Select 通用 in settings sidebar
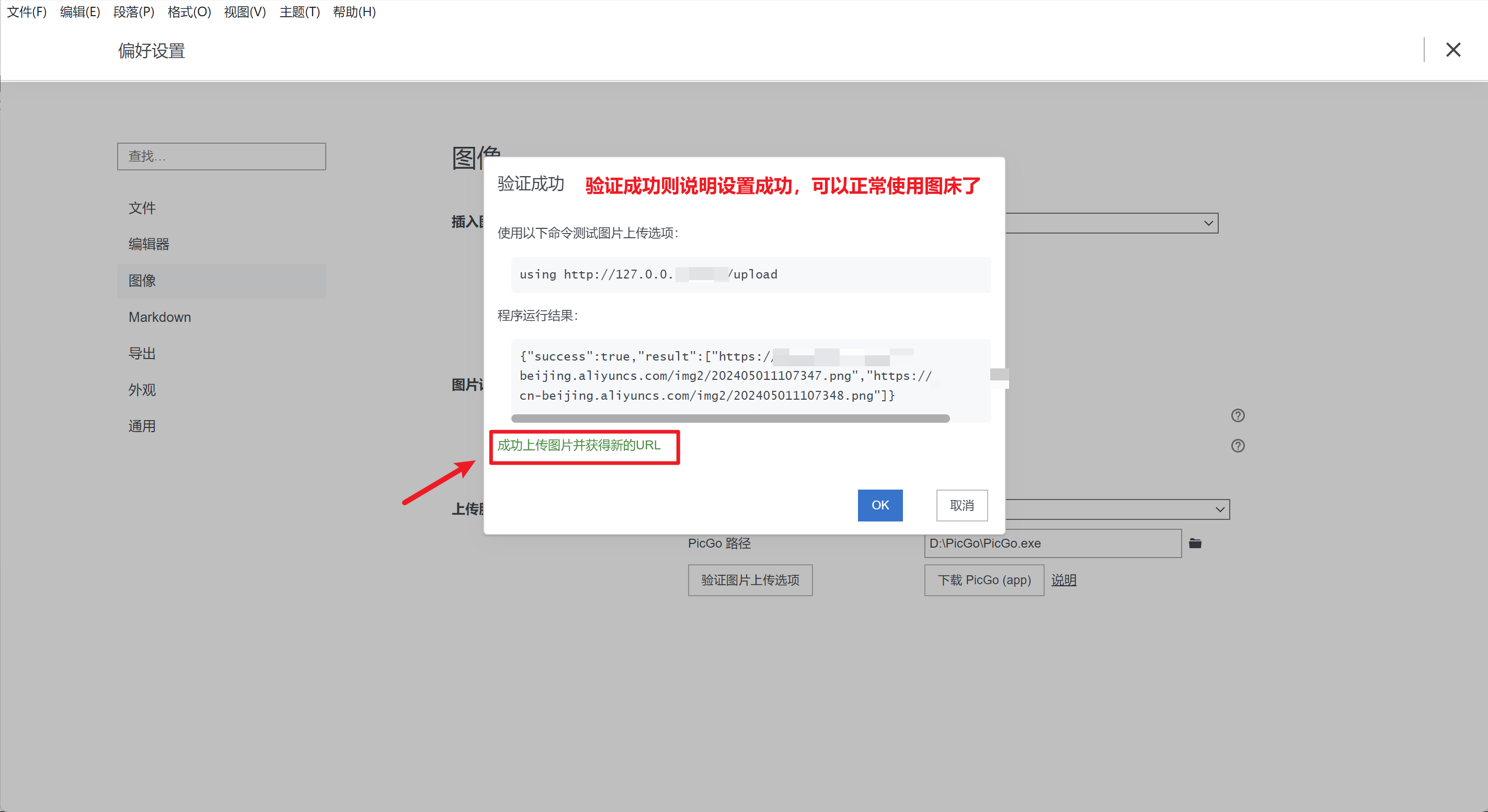1488x812 pixels. tap(221, 426)
